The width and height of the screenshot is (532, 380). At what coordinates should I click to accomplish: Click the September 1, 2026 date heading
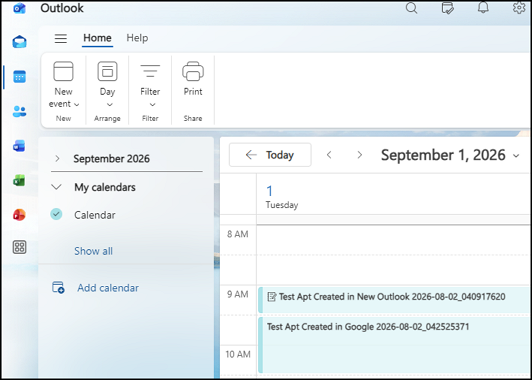(x=443, y=155)
